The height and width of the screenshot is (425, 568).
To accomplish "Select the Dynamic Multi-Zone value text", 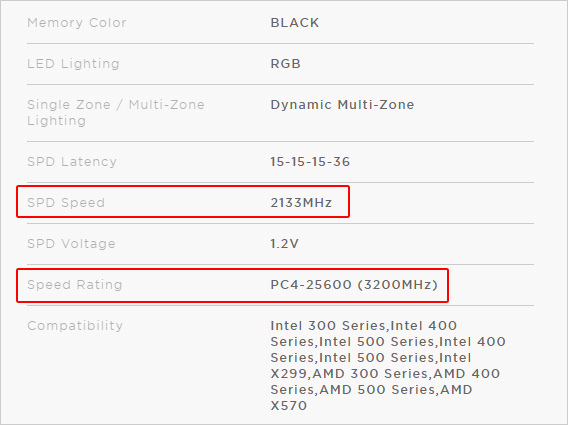I will click(342, 105).
